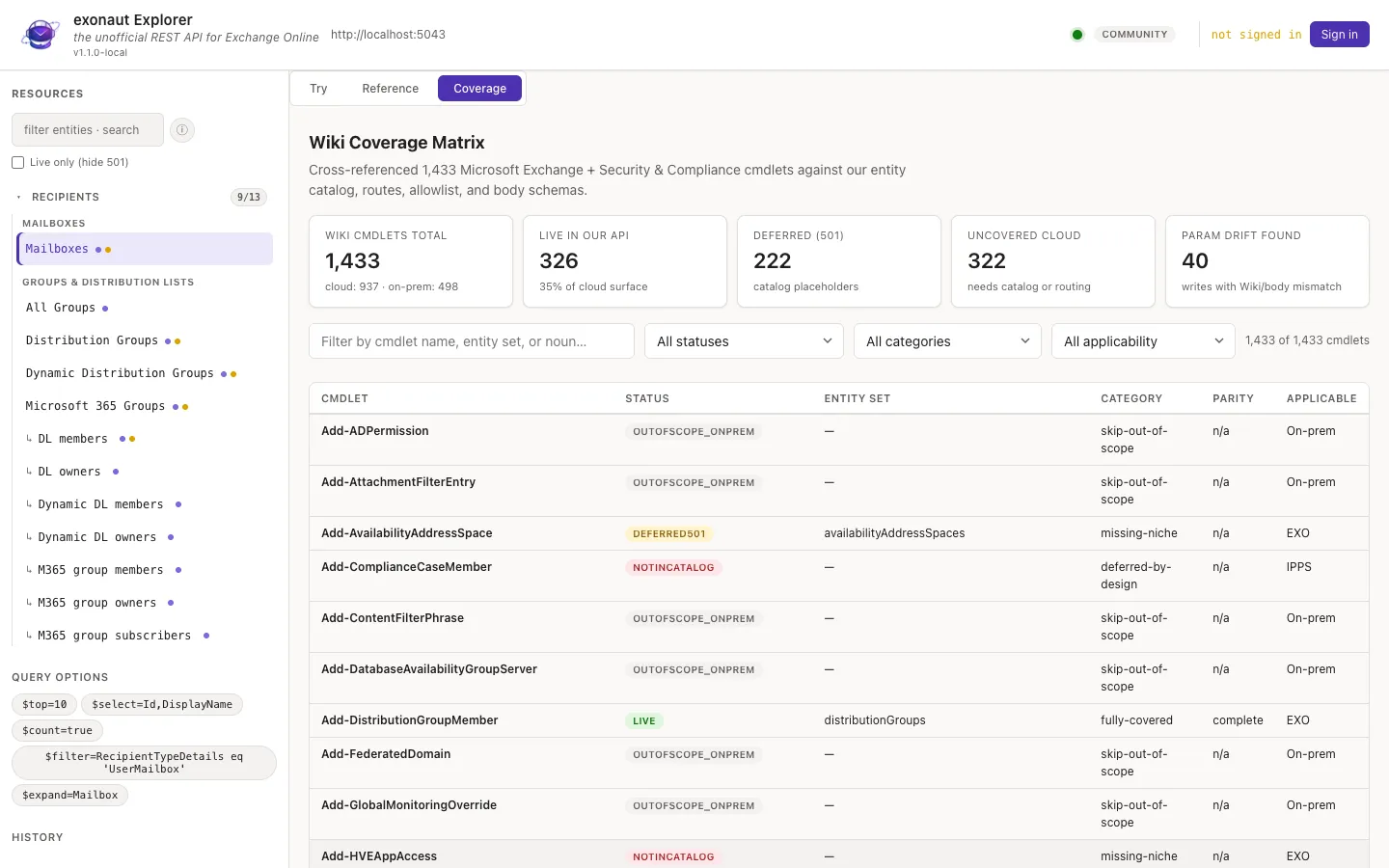Click the WIKI CMDLETS TOTAL card

pos(411,261)
